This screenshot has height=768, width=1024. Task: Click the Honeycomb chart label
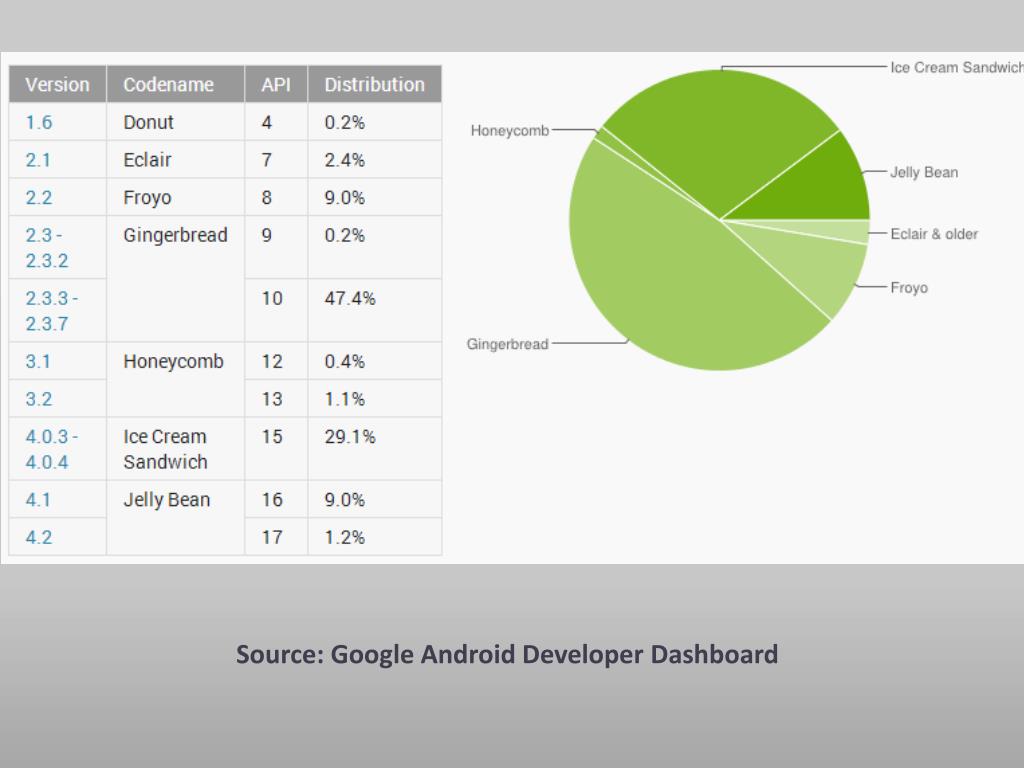point(510,131)
